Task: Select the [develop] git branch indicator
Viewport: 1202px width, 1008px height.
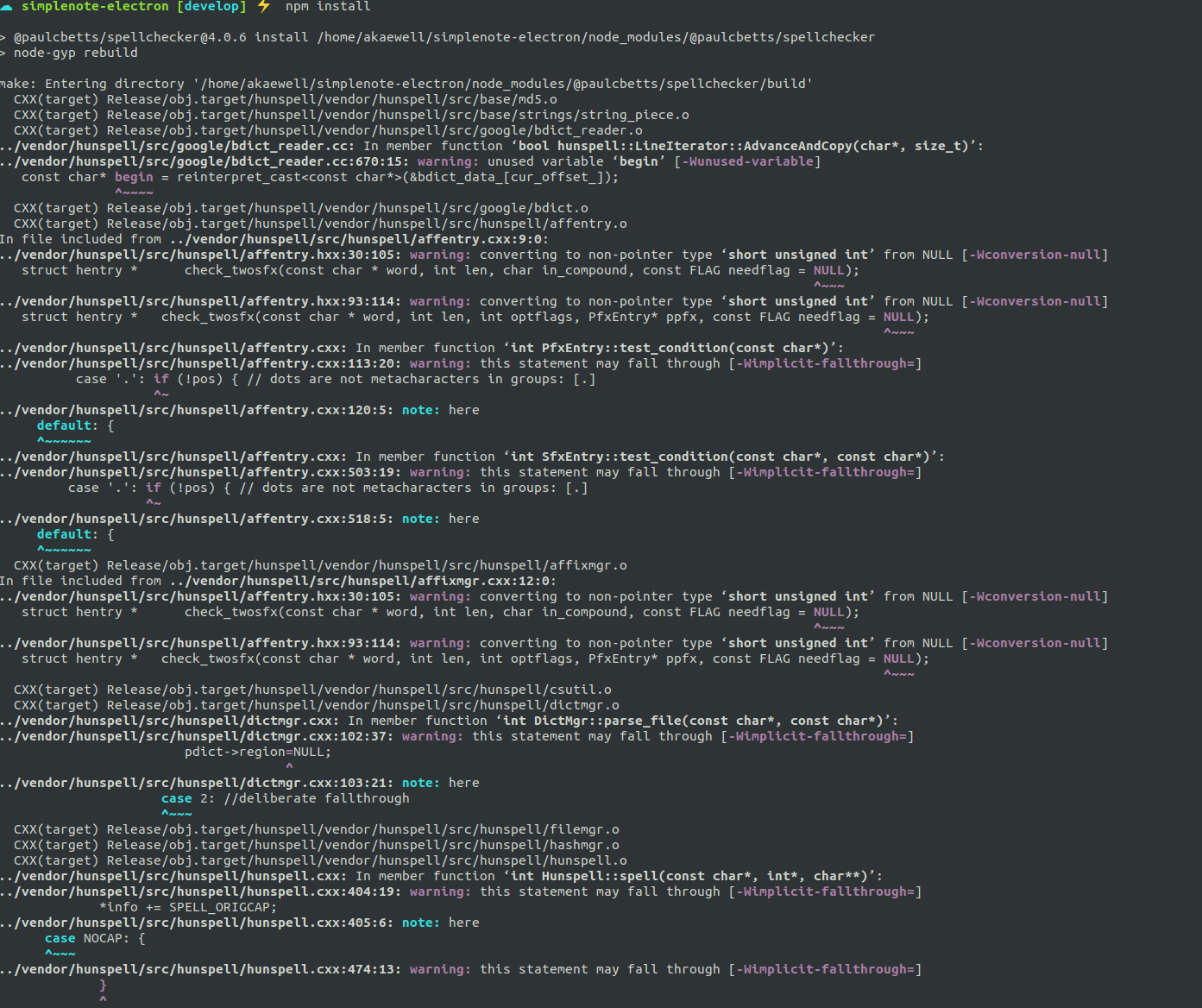Action: click(x=211, y=6)
